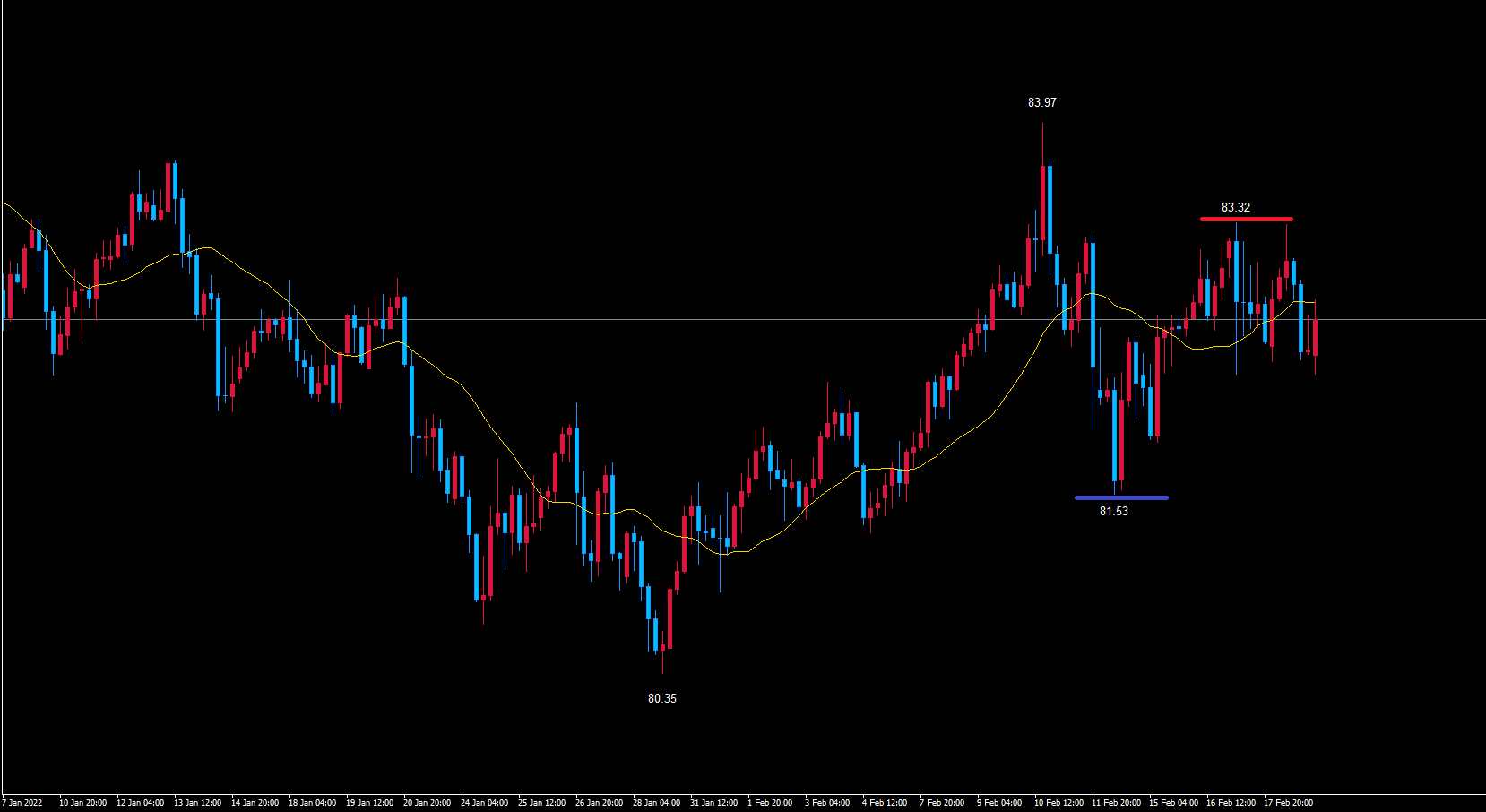Click the last red candle on the chart

(x=1315, y=336)
